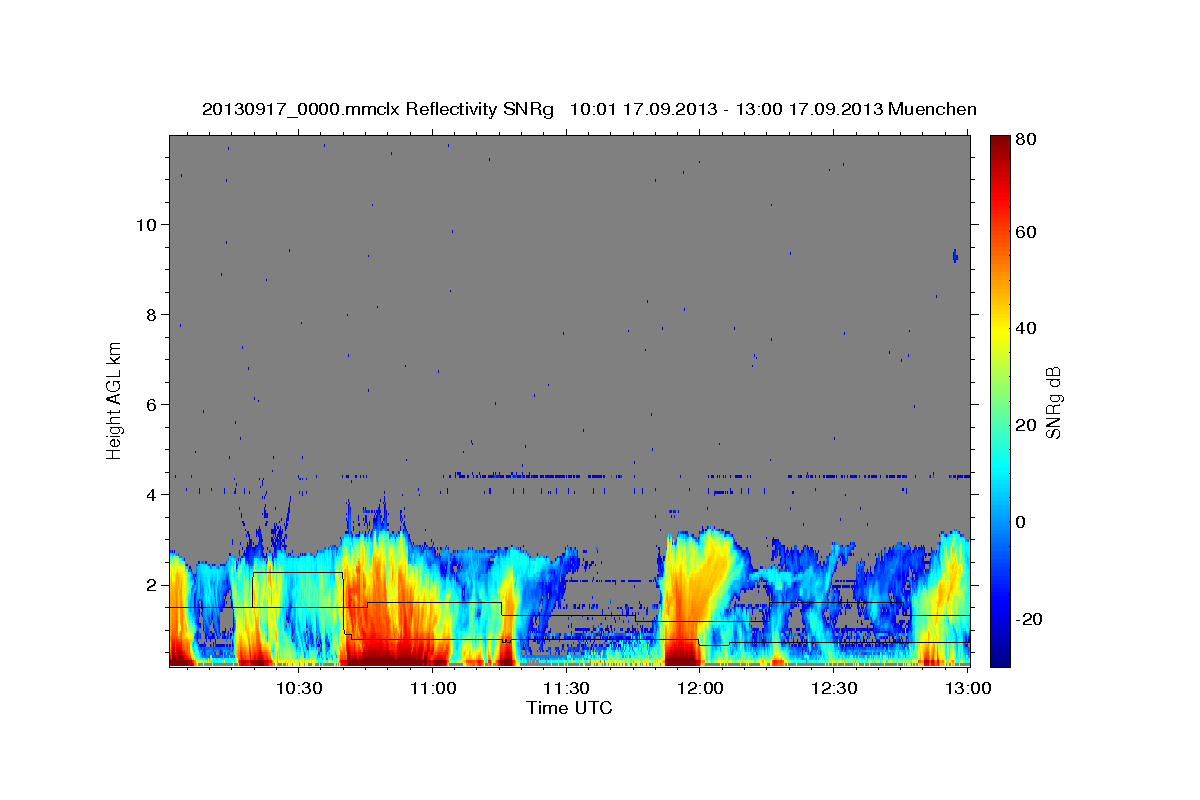This screenshot has height=800, width=1200.
Task: Click the yellow band of the colorbar
Action: 1000,328
